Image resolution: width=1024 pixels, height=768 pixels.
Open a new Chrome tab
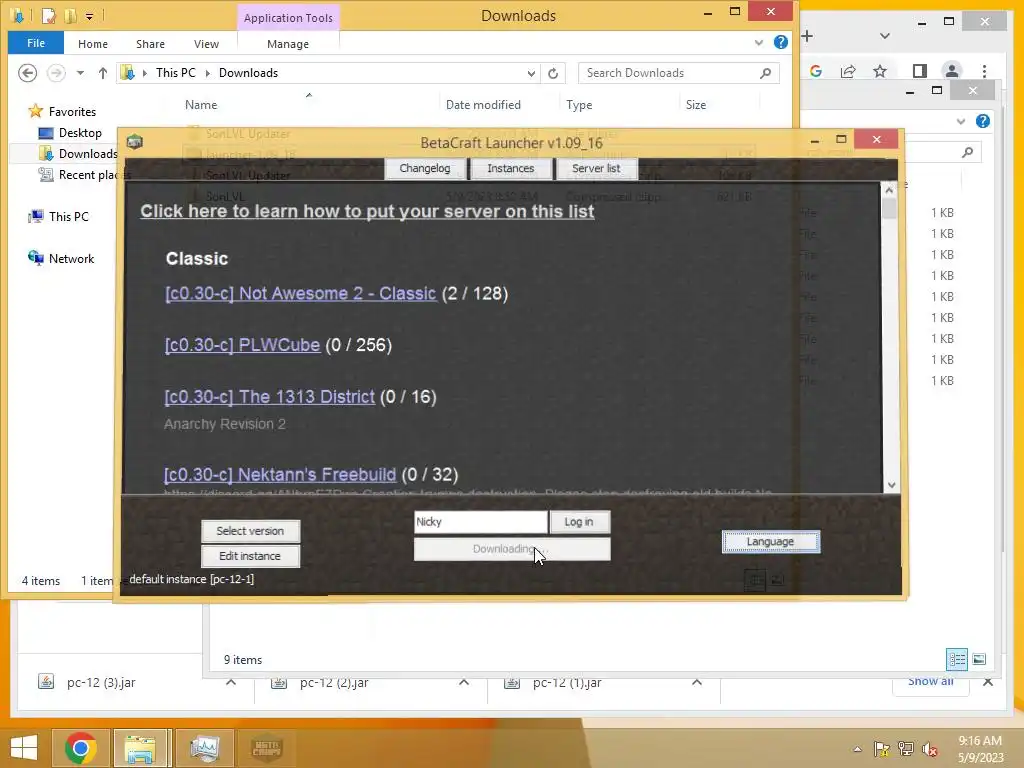click(807, 36)
